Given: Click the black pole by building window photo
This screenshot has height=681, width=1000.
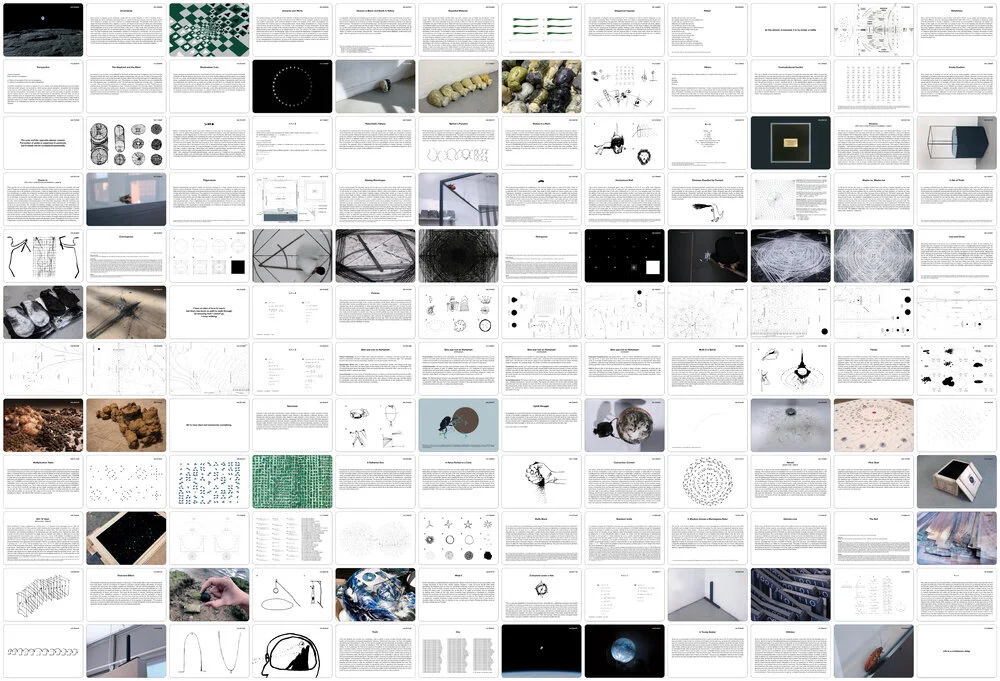Looking at the screenshot, I should click(x=126, y=652).
